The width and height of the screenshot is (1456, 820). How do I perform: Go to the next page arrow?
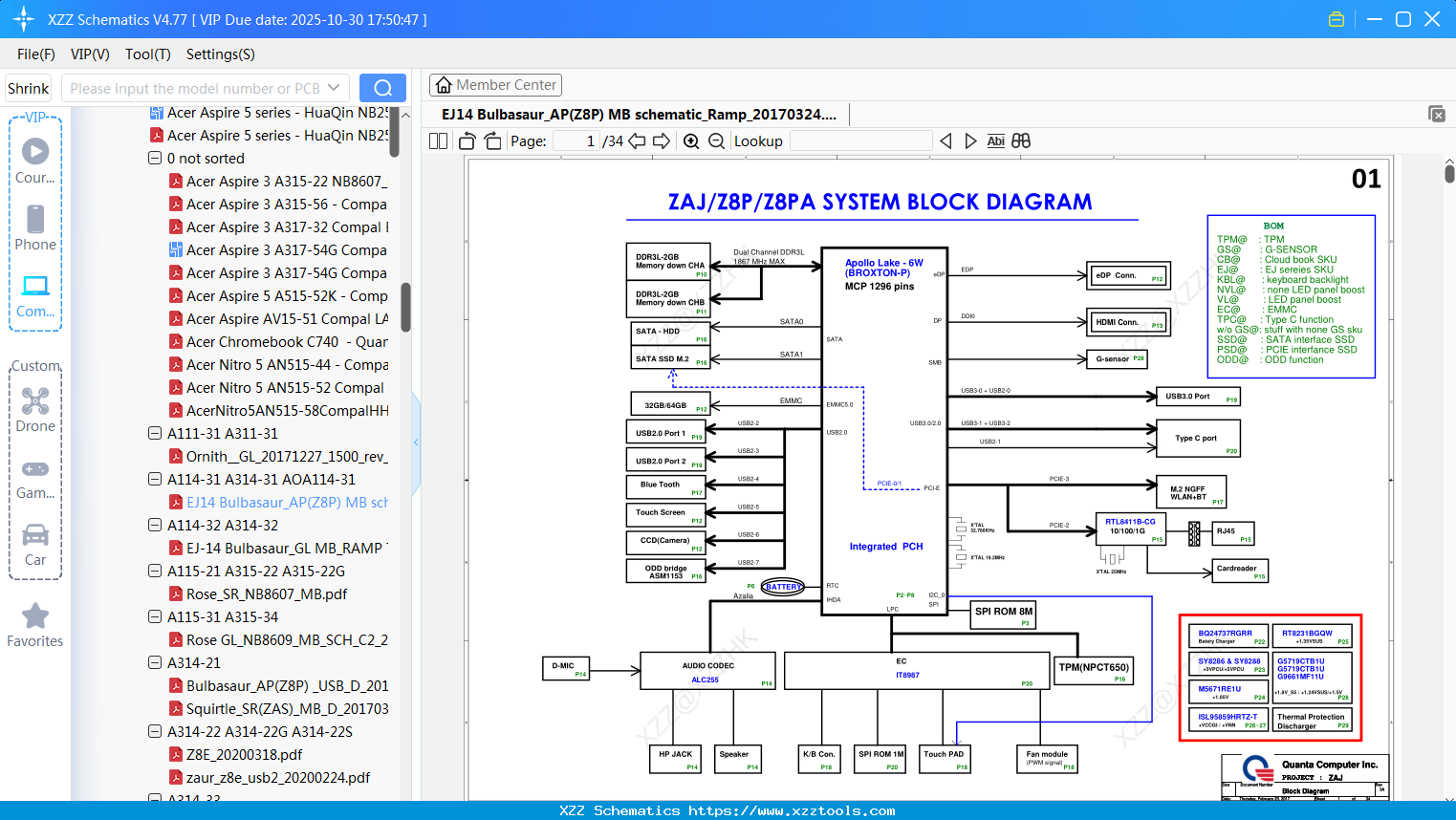coord(662,141)
